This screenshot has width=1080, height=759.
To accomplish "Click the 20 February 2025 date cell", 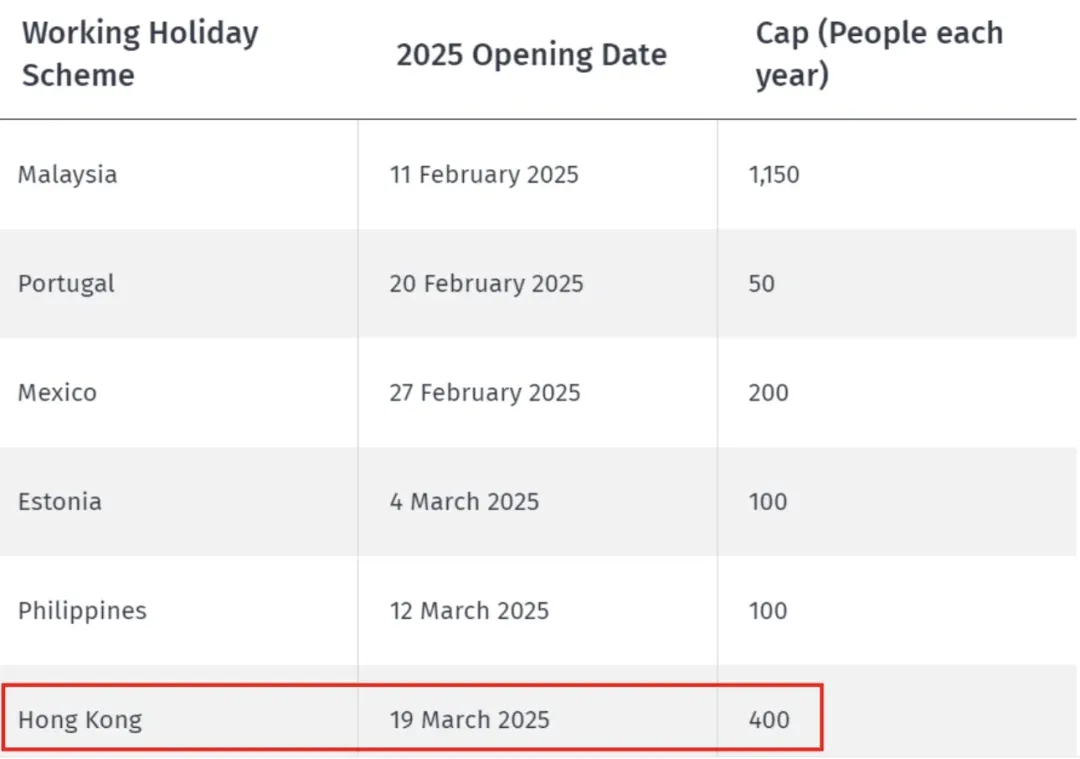I will point(486,284).
